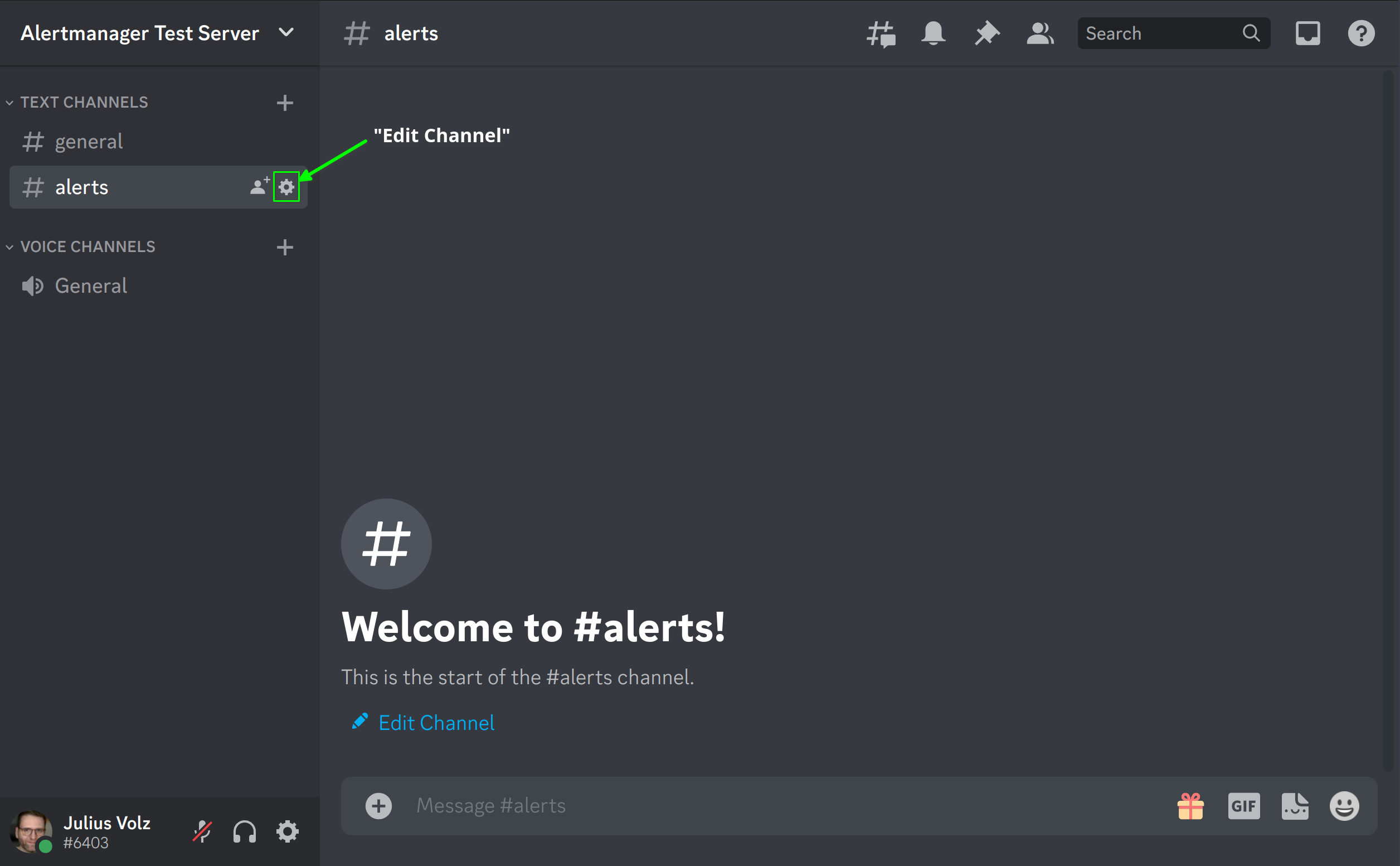Create an invite to the alerts channel
1400x866 pixels.
259,187
